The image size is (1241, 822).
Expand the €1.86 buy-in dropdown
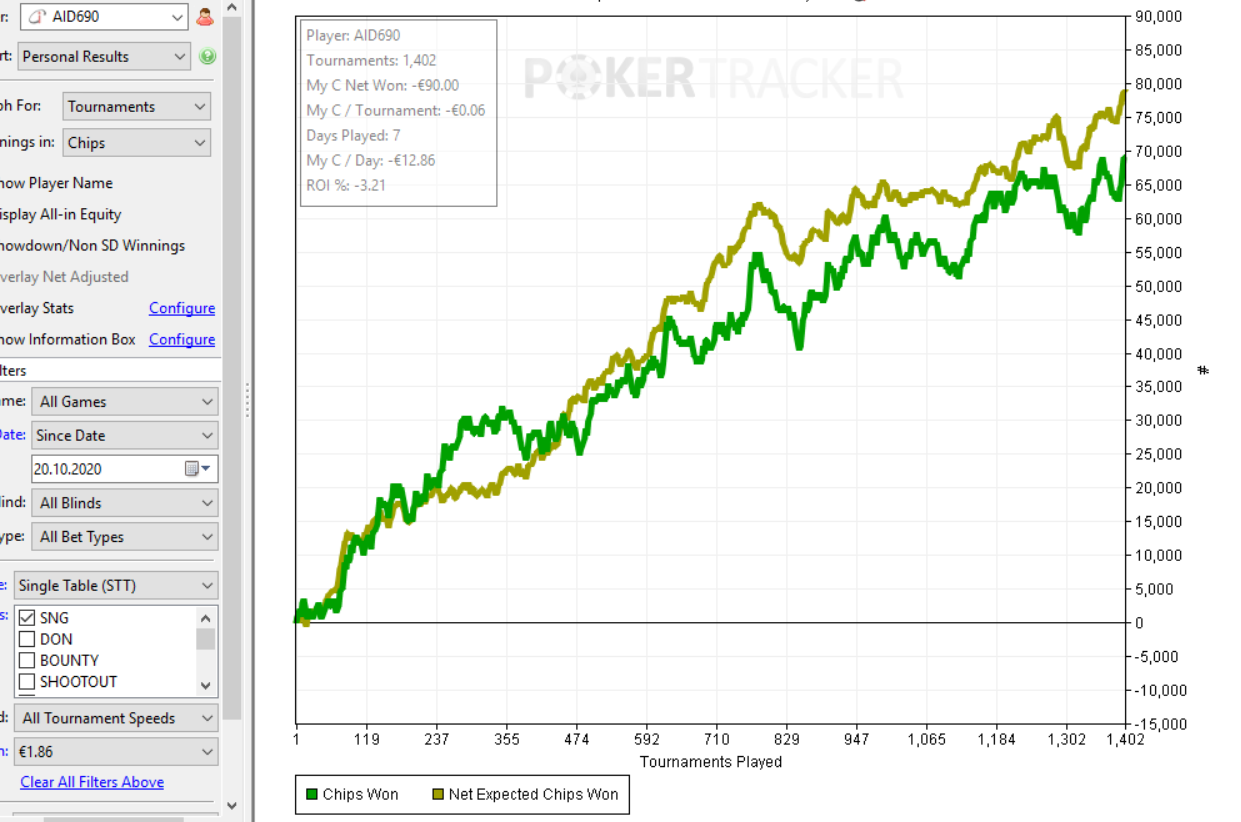pyautogui.click(x=207, y=752)
